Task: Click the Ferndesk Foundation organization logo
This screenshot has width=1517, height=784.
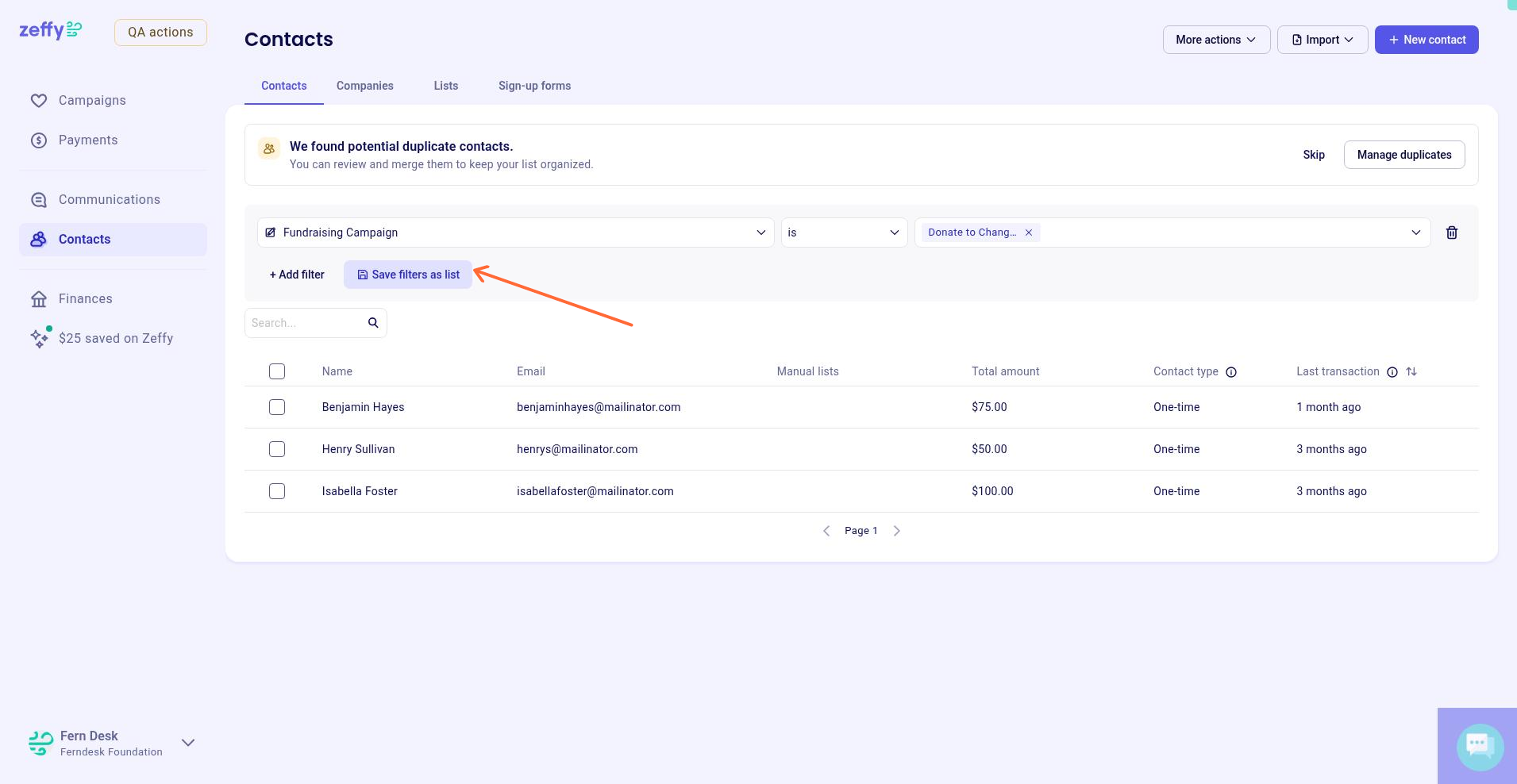Action: (x=40, y=744)
